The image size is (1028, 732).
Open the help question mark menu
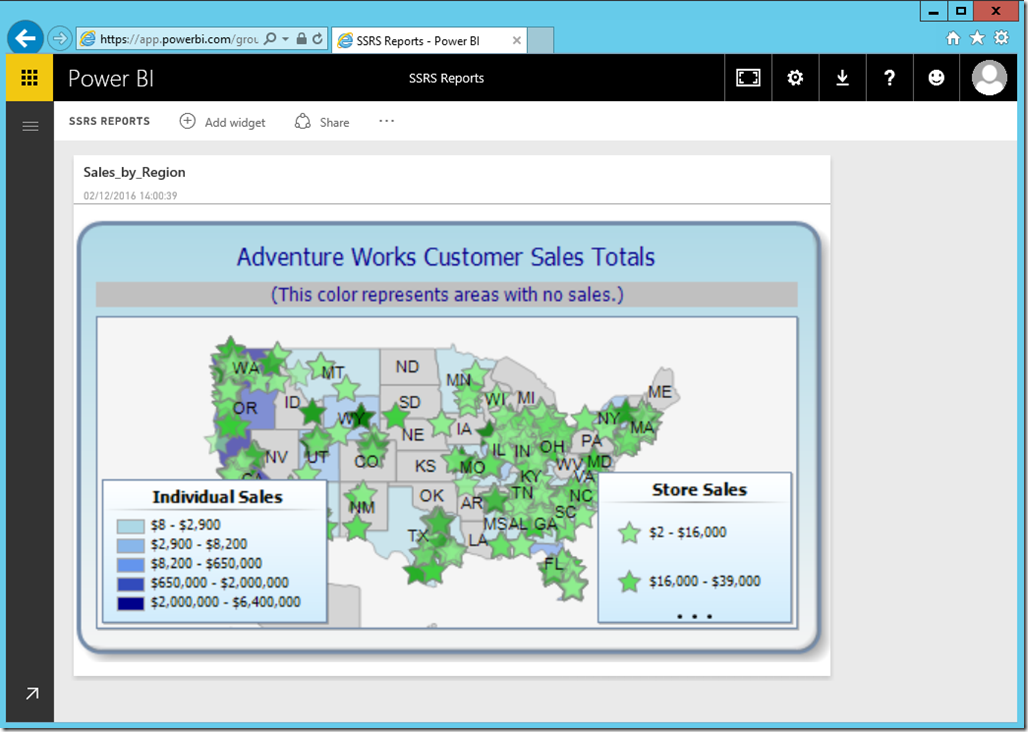[x=890, y=78]
